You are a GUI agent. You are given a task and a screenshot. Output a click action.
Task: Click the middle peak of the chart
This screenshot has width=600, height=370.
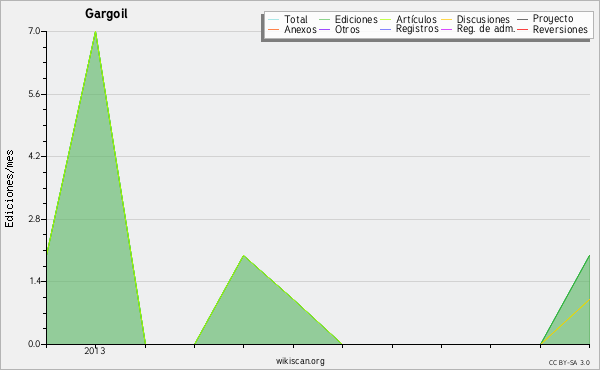coord(244,256)
